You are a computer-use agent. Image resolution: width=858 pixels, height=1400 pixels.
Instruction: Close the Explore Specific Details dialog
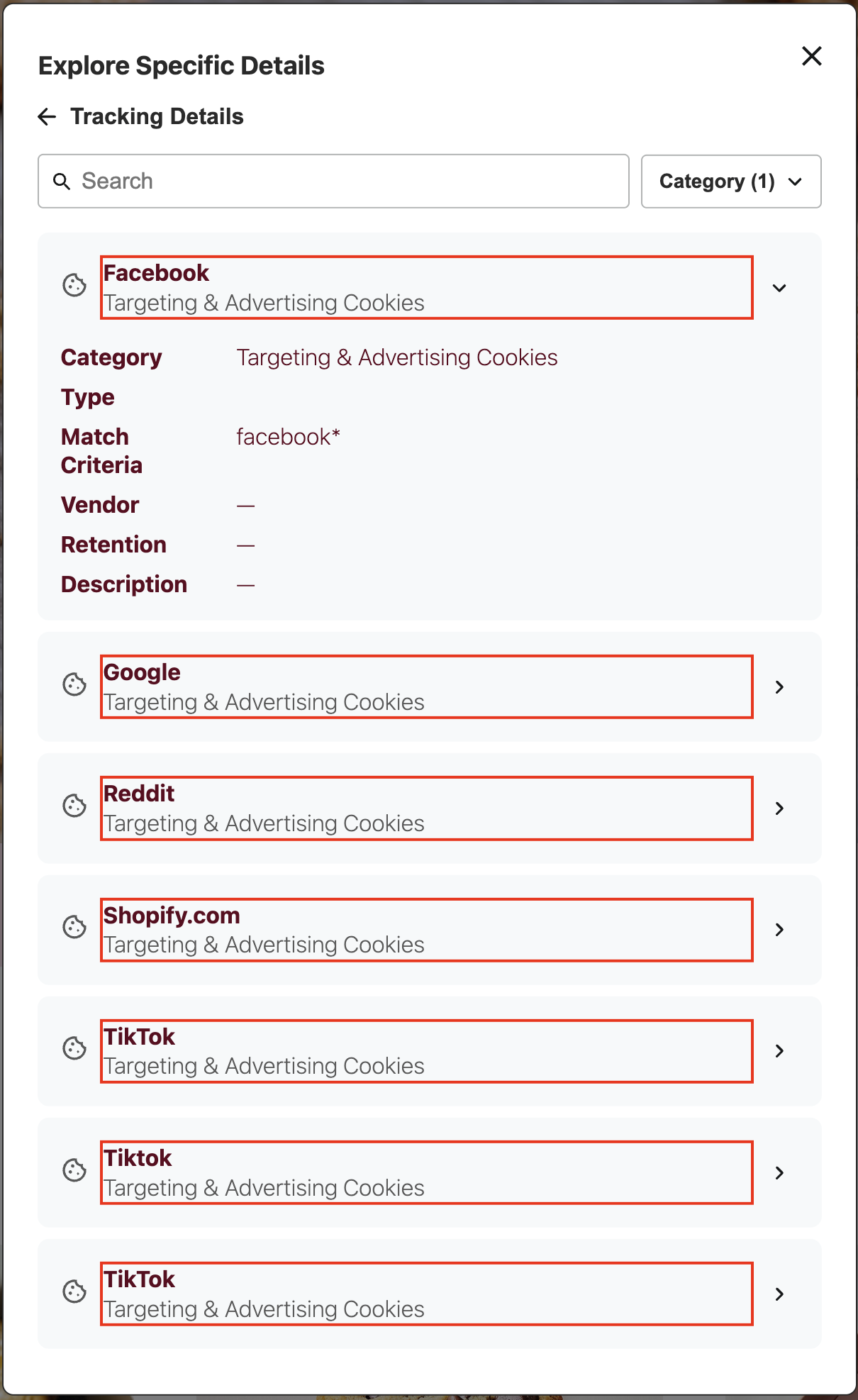[x=810, y=56]
